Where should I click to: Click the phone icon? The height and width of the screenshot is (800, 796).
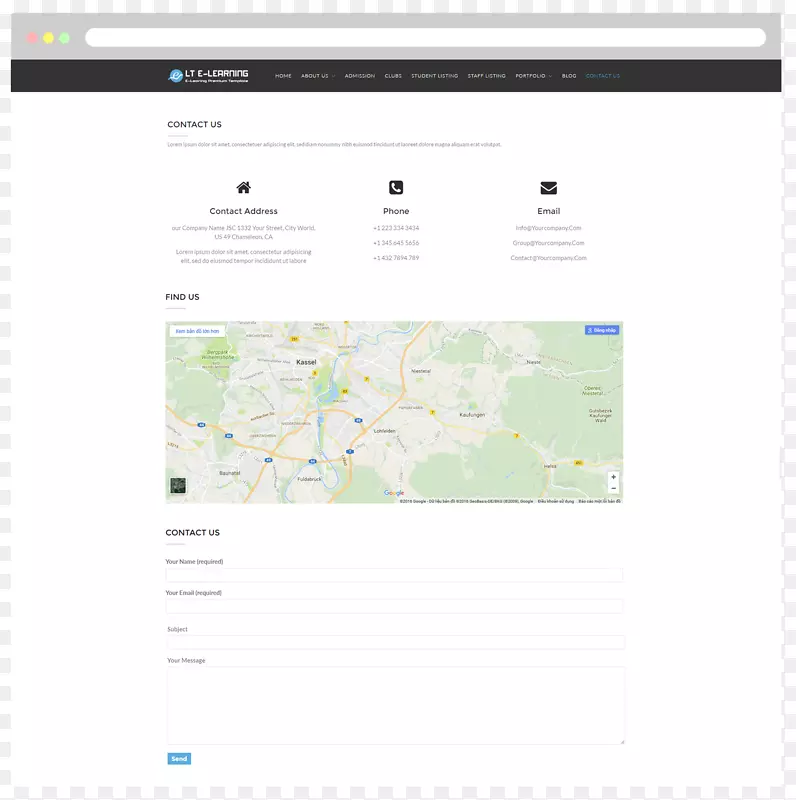tap(396, 187)
